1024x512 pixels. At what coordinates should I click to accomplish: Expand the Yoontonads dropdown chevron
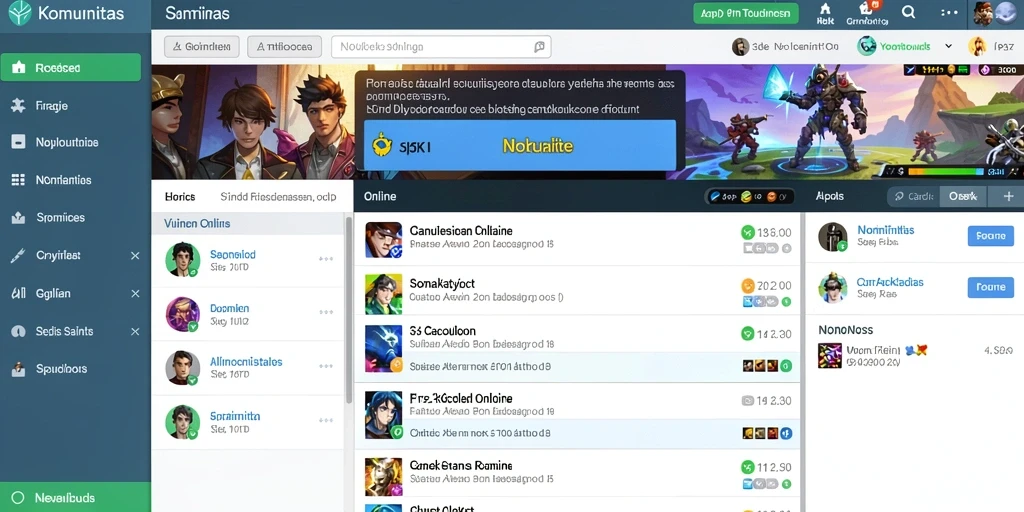point(948,46)
